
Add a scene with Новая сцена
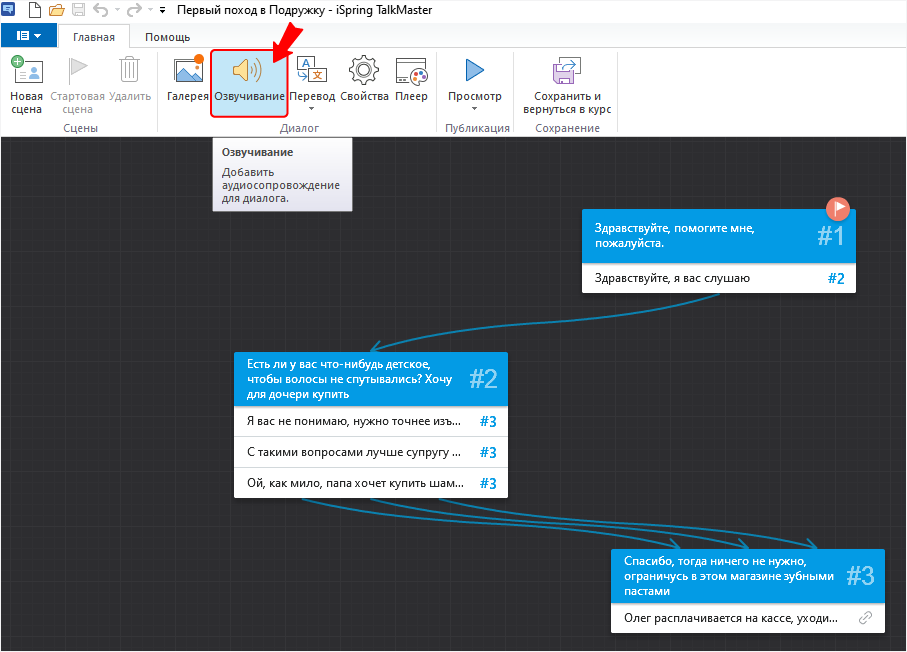click(x=27, y=86)
